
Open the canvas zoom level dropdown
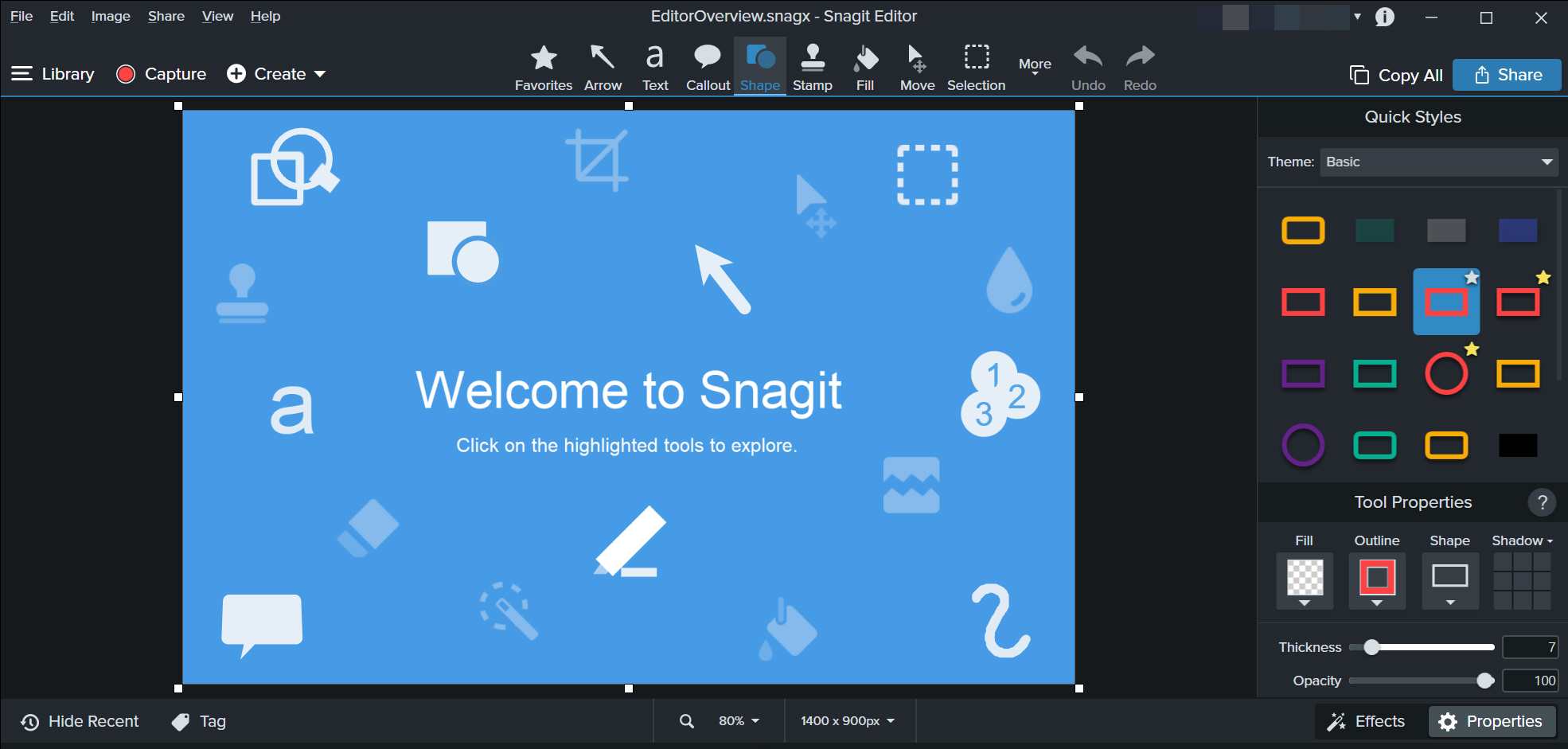[x=737, y=721]
